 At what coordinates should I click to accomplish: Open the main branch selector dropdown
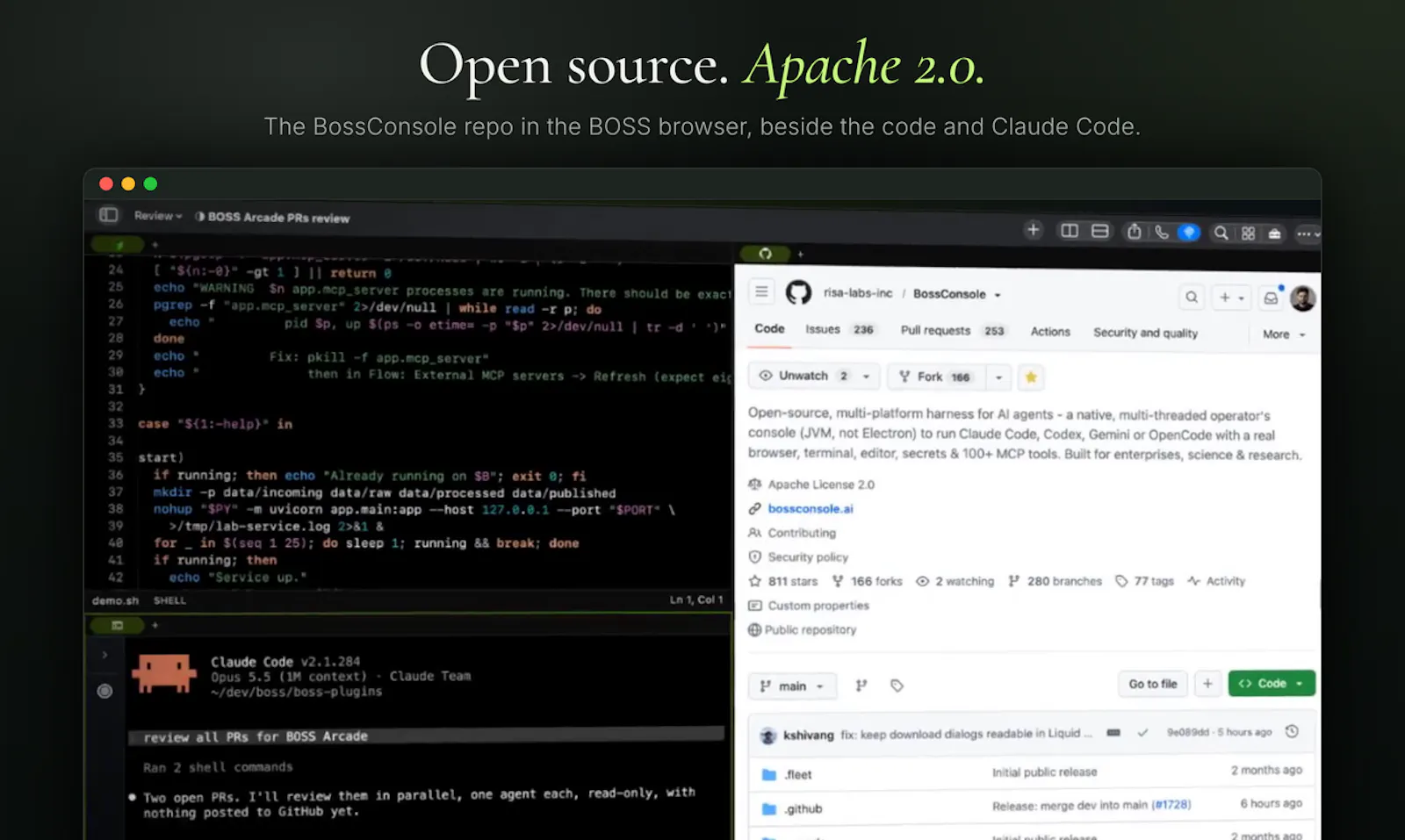pyautogui.click(x=792, y=686)
